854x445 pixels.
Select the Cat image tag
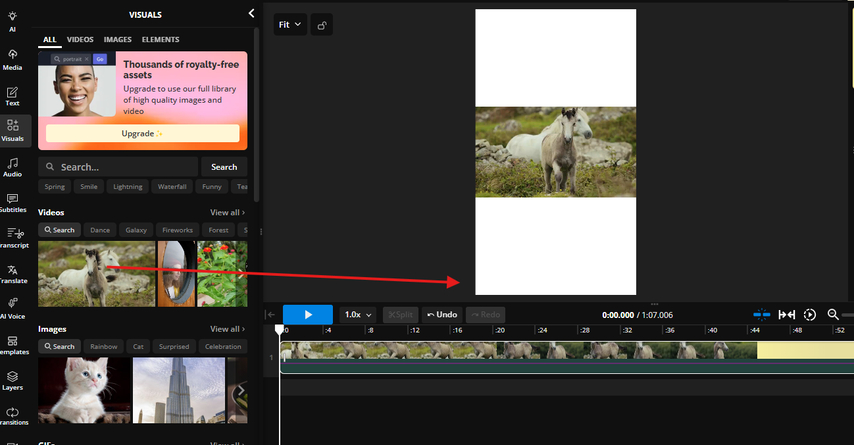click(x=138, y=346)
